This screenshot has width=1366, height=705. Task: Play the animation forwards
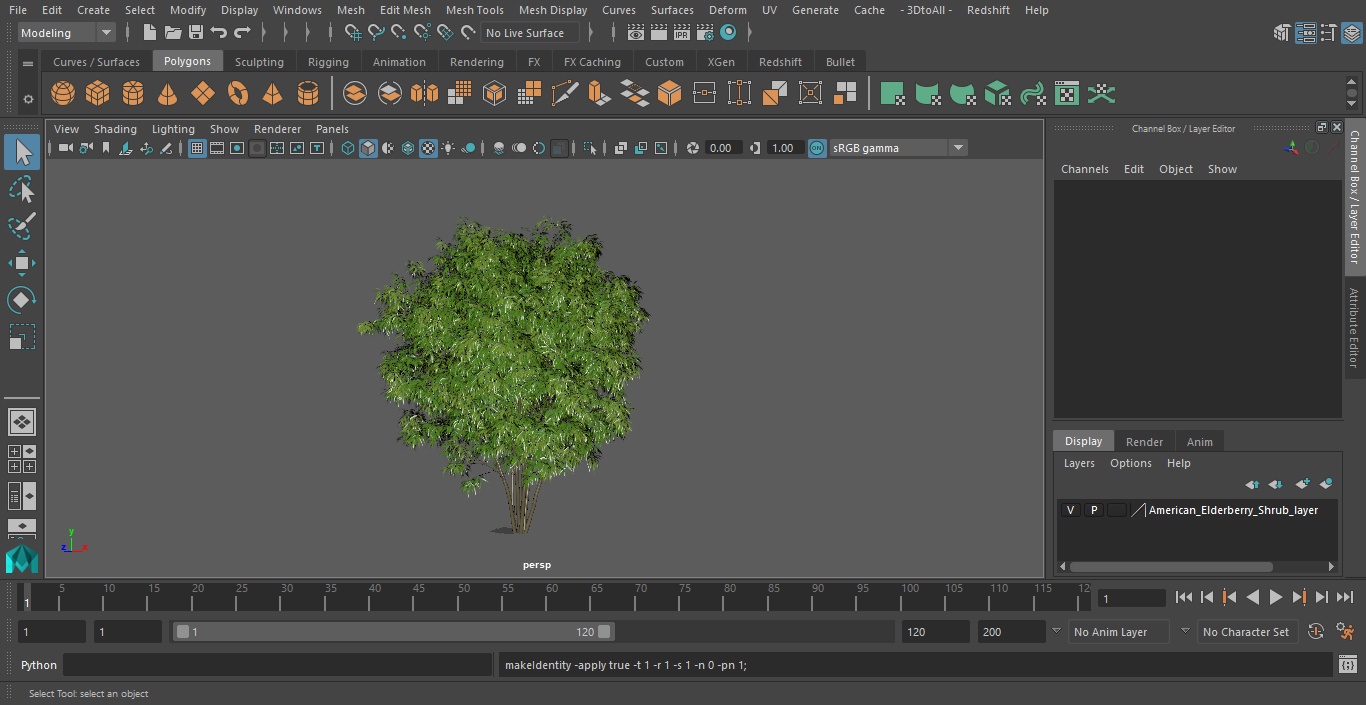click(x=1276, y=597)
